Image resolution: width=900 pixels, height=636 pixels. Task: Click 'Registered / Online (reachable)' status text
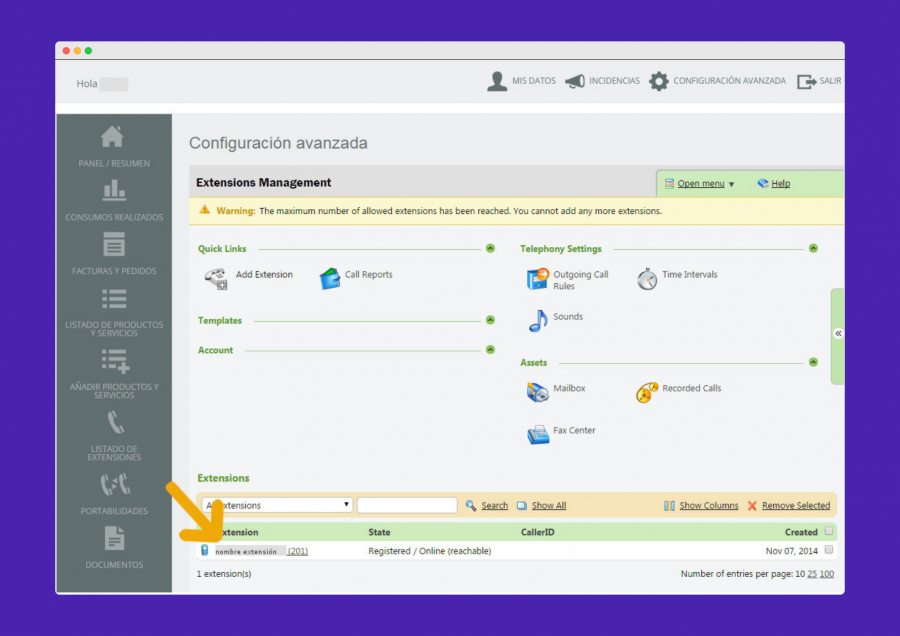[430, 551]
